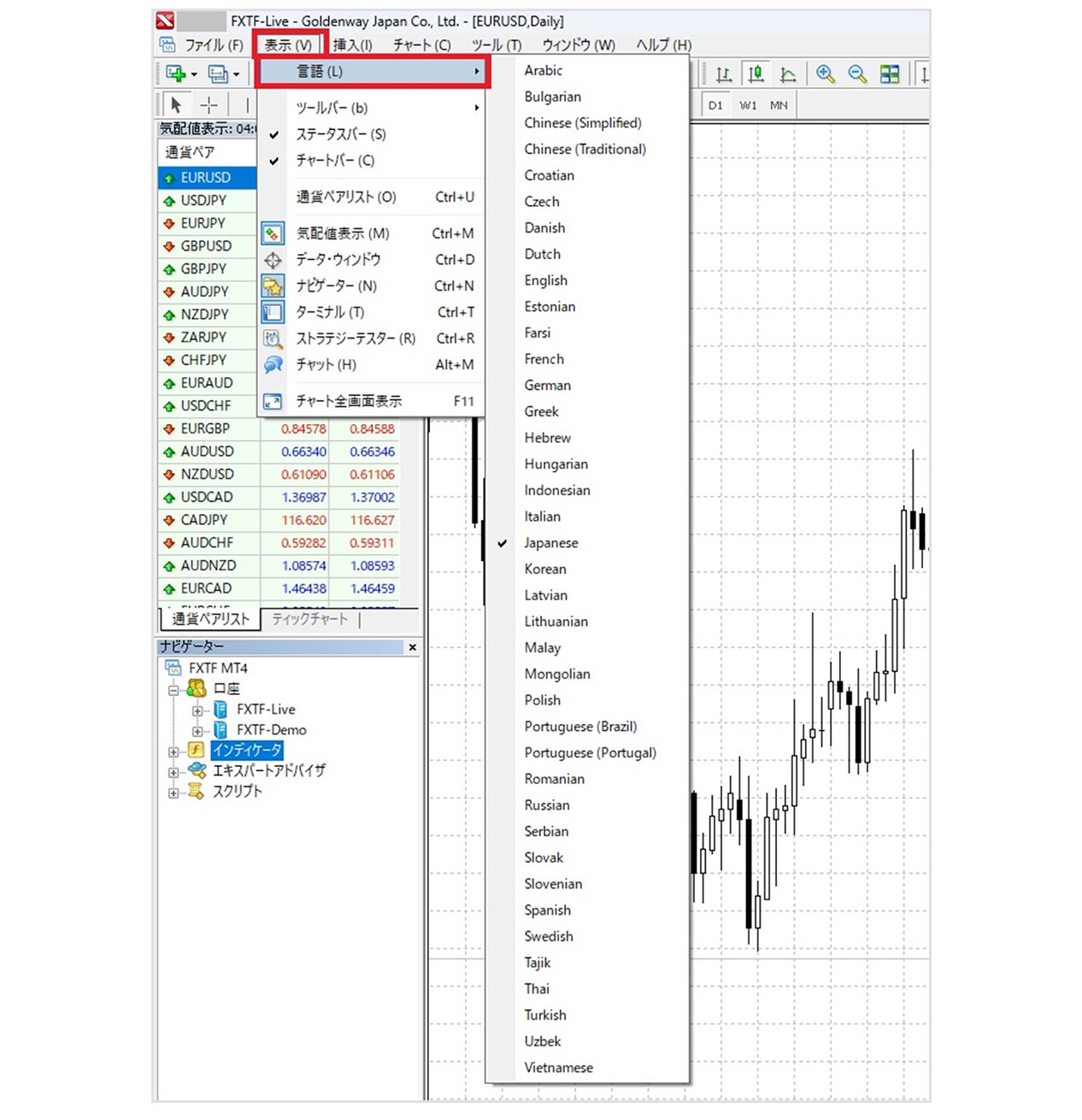Toggle the チャートバー (C) checkmark

[274, 161]
